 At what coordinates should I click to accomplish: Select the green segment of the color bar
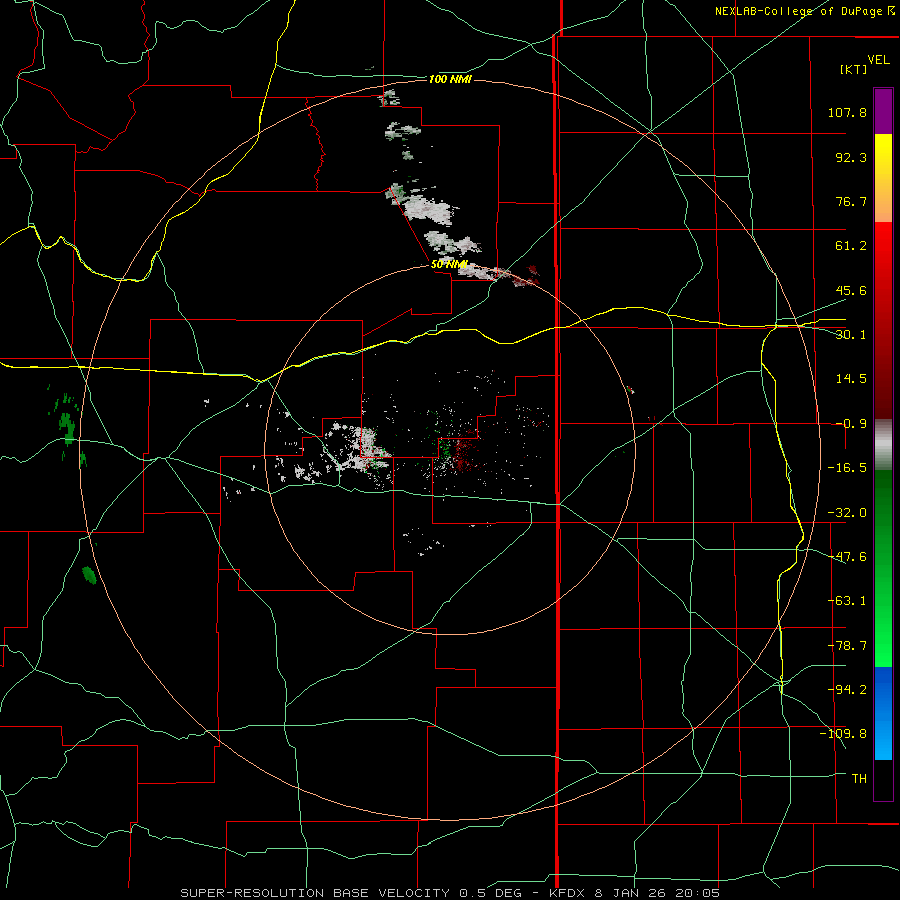[x=883, y=568]
